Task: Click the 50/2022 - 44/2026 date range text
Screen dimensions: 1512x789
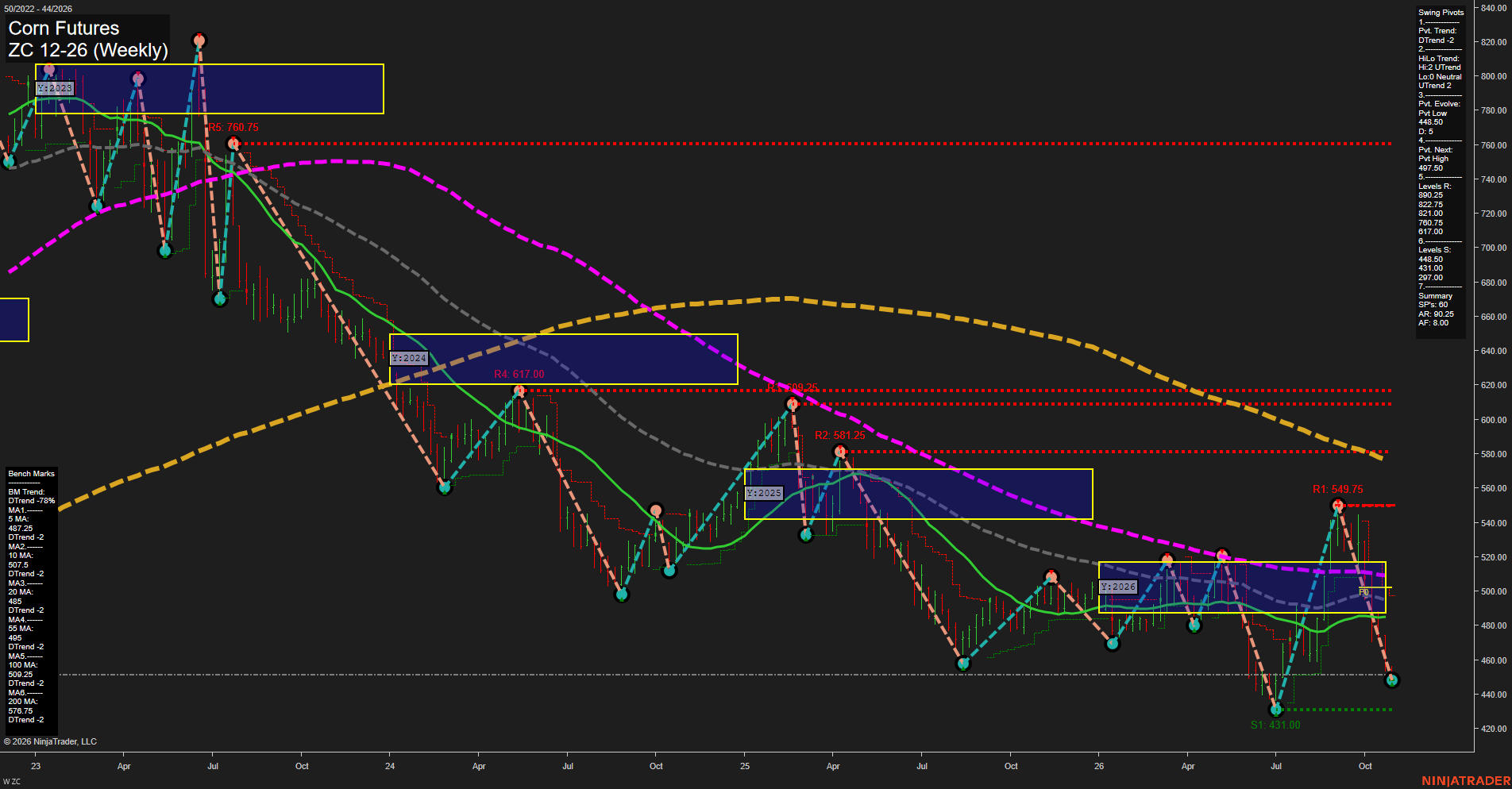Action: (x=37, y=9)
